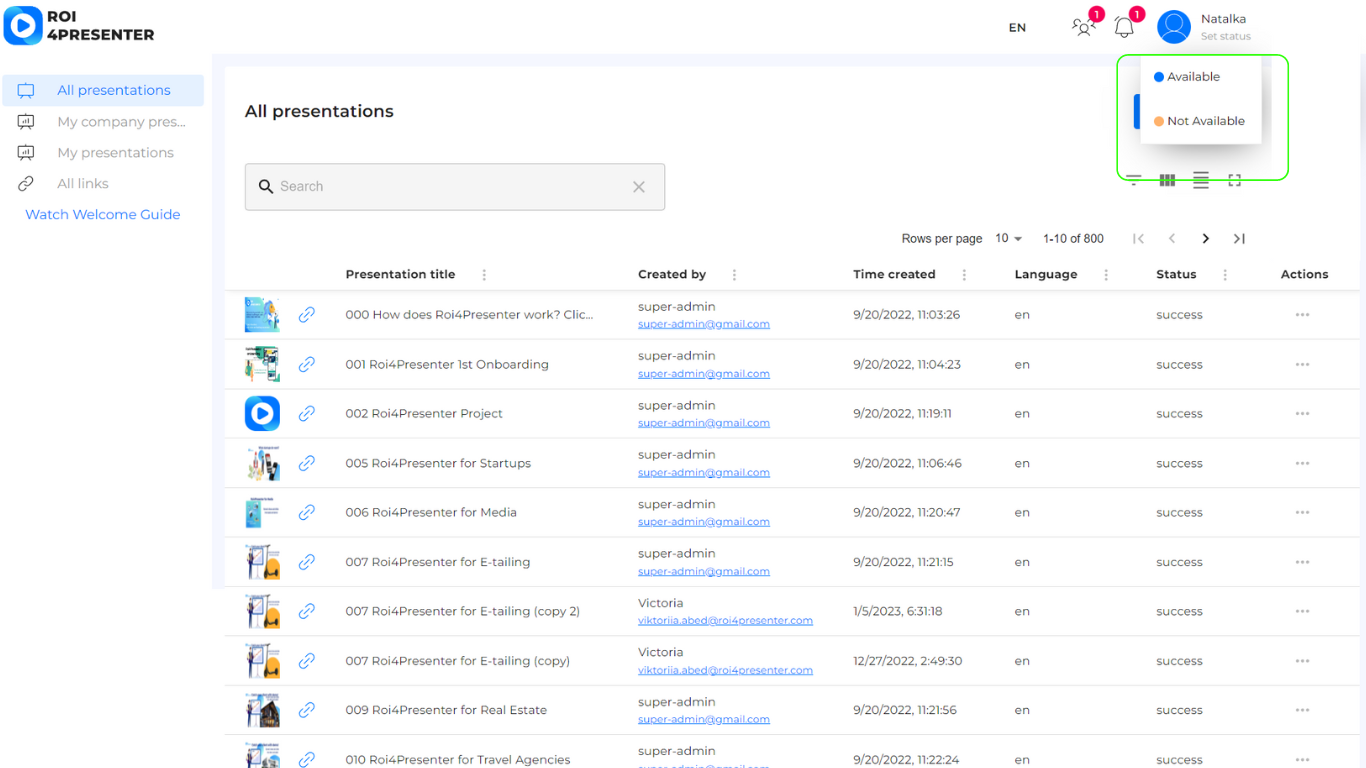The width and height of the screenshot is (1366, 768).
Task: Open actions menu for 000 How does Roi4Presenter work
Action: coord(1302,315)
